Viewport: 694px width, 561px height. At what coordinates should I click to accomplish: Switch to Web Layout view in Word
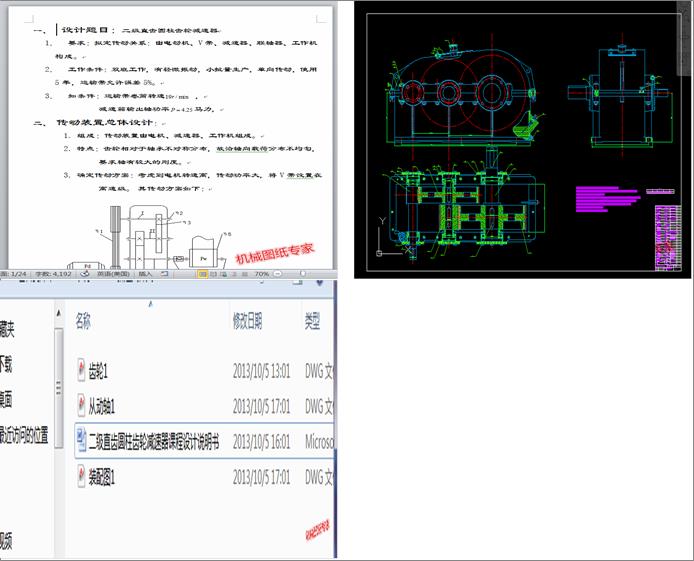(x=224, y=274)
